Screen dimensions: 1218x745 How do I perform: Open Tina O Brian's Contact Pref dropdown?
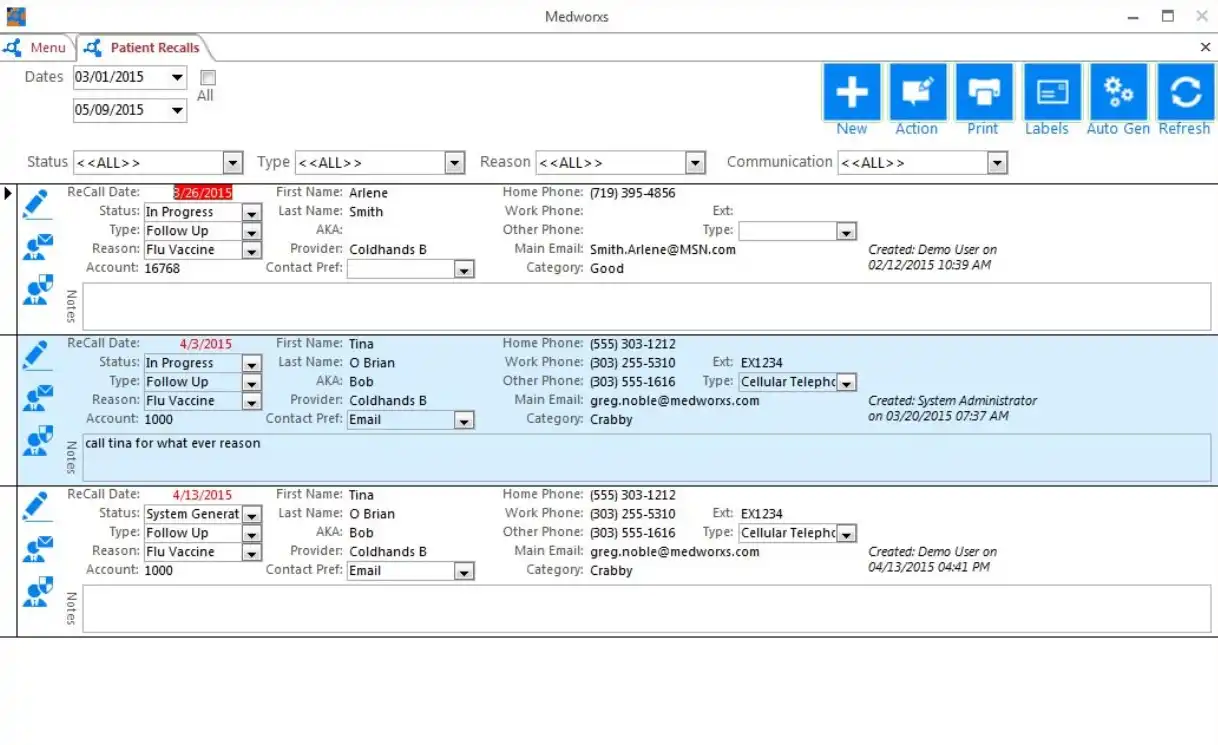(463, 420)
